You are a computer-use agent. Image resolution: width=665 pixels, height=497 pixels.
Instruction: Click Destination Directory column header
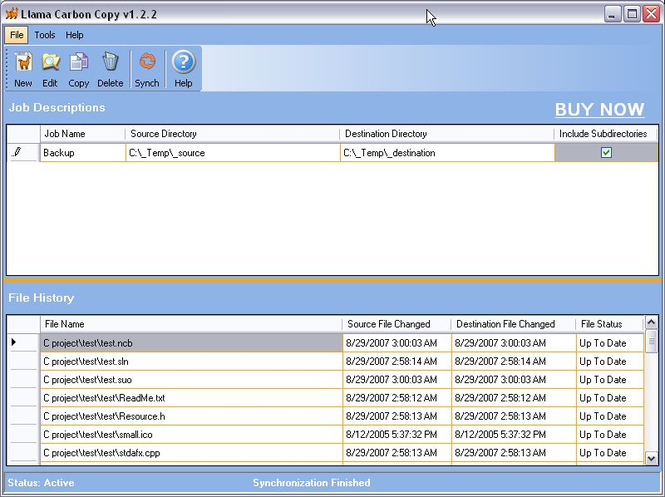coord(447,134)
